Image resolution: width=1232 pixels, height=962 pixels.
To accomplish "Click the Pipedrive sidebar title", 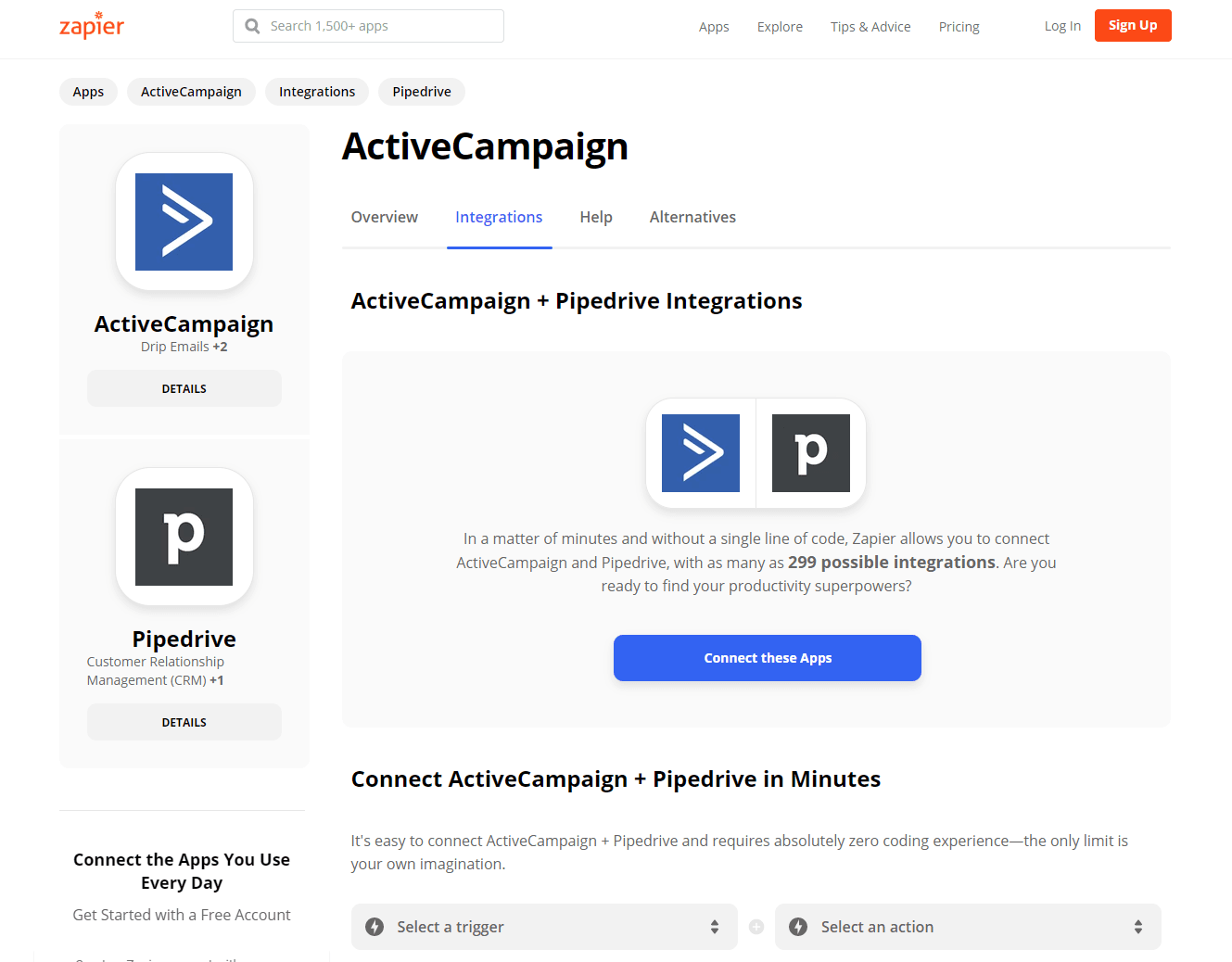I will [x=184, y=639].
